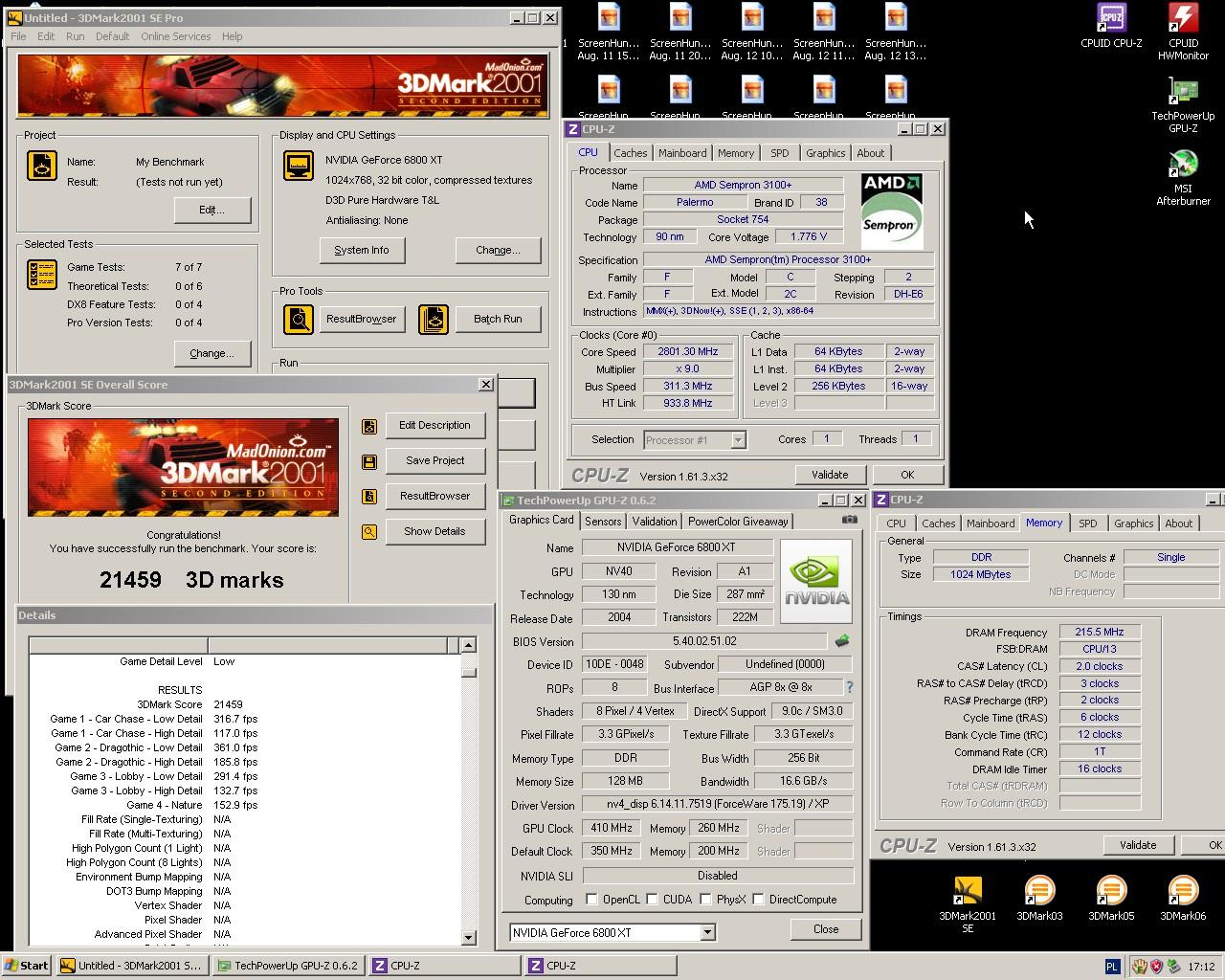The image size is (1225, 980).
Task: Open the ScreenHun Aug. 12 13 file icon
Action: point(896,32)
